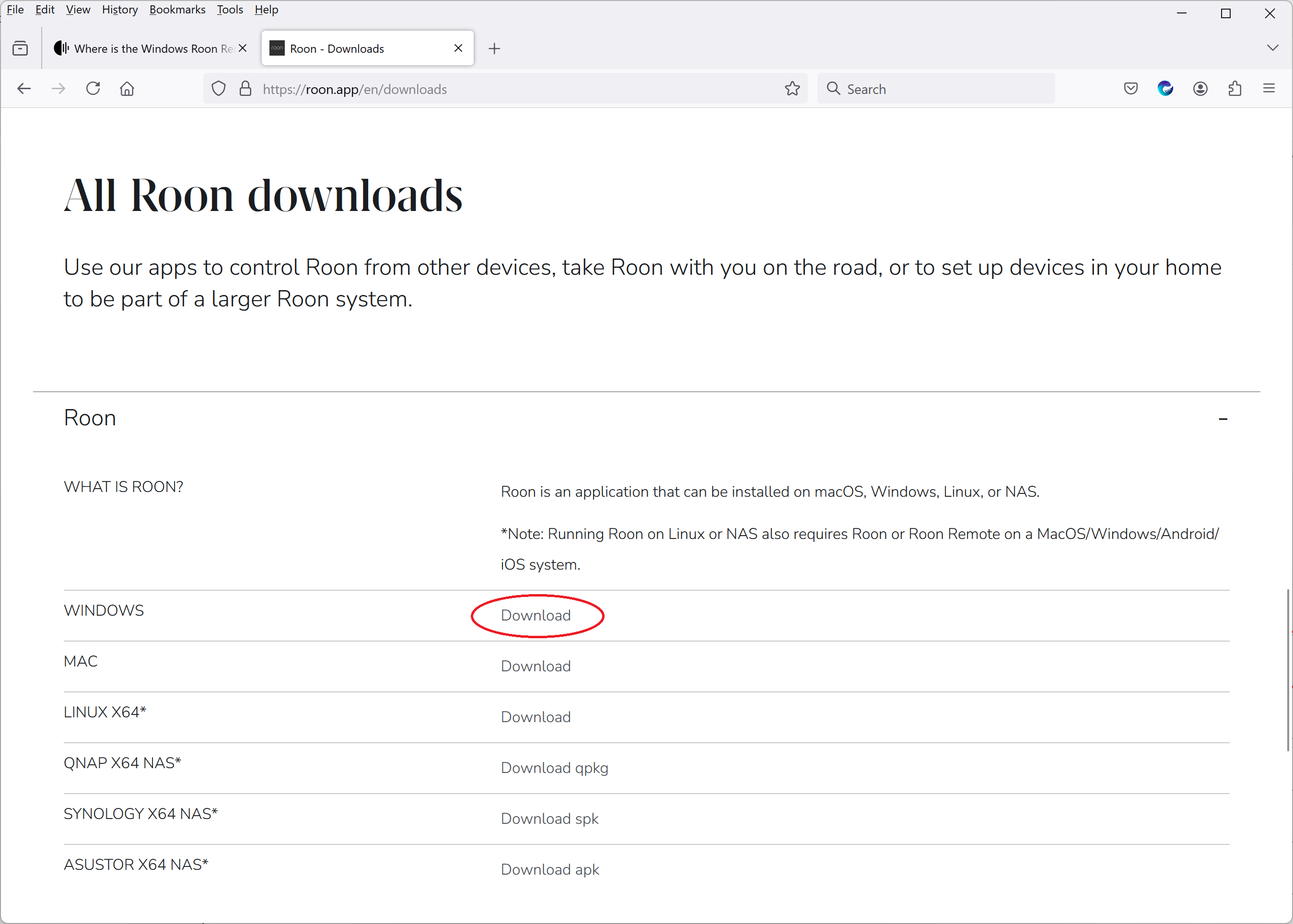This screenshot has height=924, width=1293.
Task: Expand the list all tabs chevron
Action: 1272,48
